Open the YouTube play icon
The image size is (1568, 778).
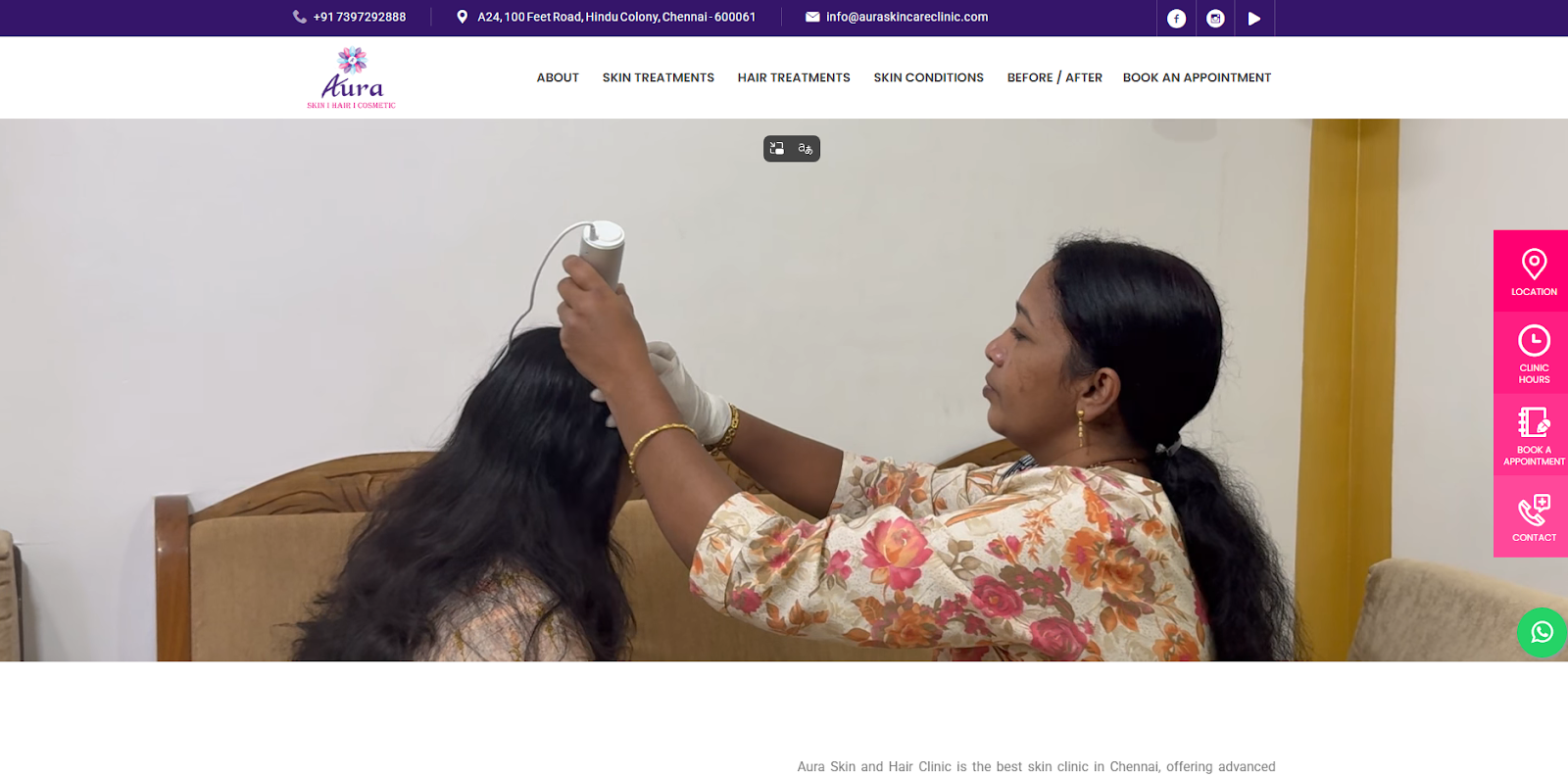pyautogui.click(x=1254, y=18)
